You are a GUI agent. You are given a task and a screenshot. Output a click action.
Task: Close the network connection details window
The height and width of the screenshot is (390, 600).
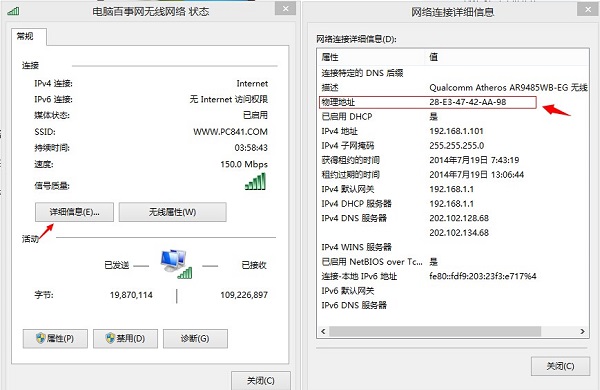[588, 9]
